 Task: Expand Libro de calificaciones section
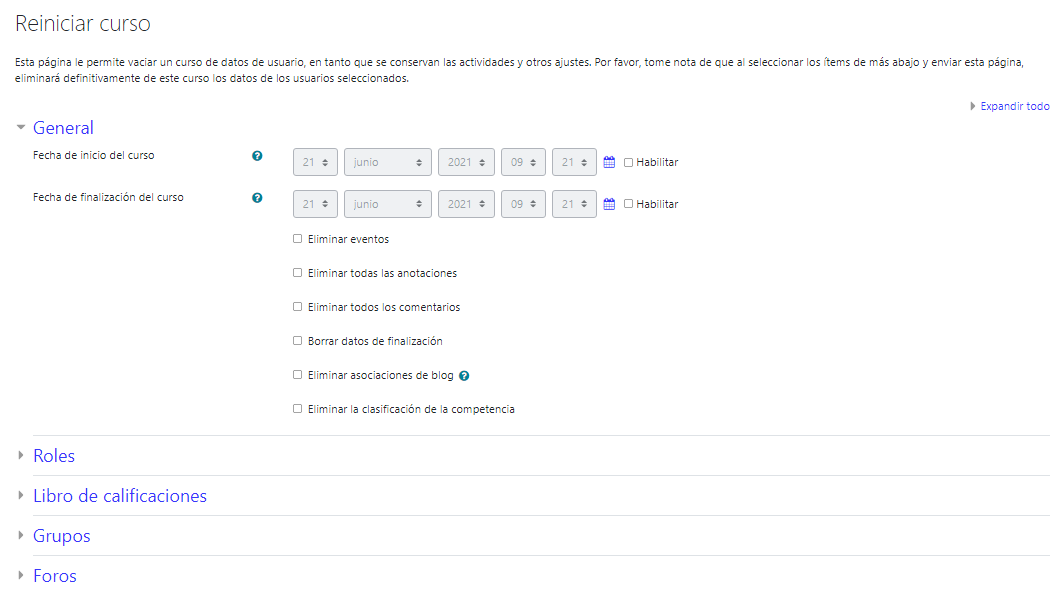coord(119,496)
